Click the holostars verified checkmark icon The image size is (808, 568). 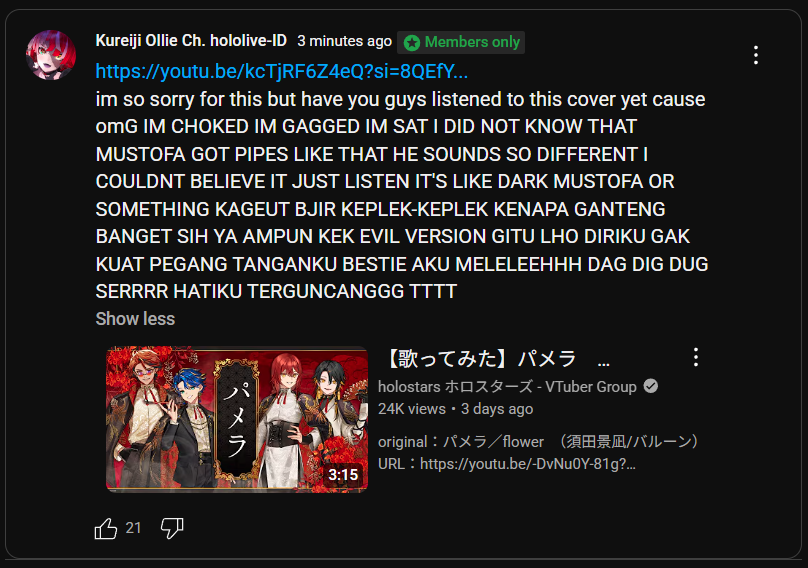(651, 386)
